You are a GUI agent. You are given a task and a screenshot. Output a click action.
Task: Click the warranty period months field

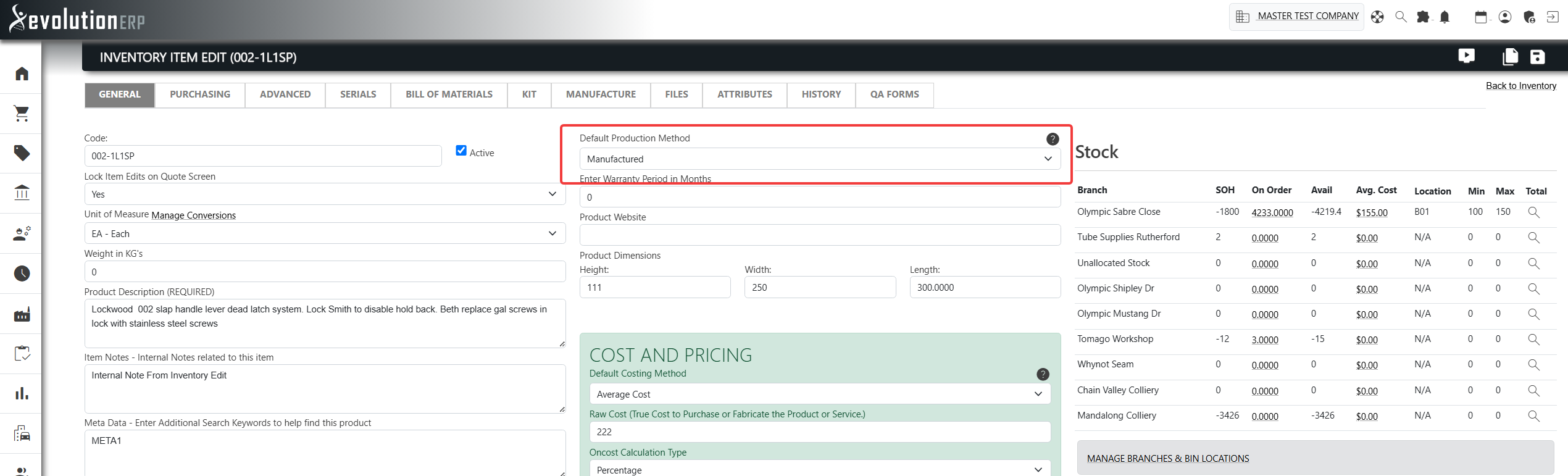coord(820,197)
